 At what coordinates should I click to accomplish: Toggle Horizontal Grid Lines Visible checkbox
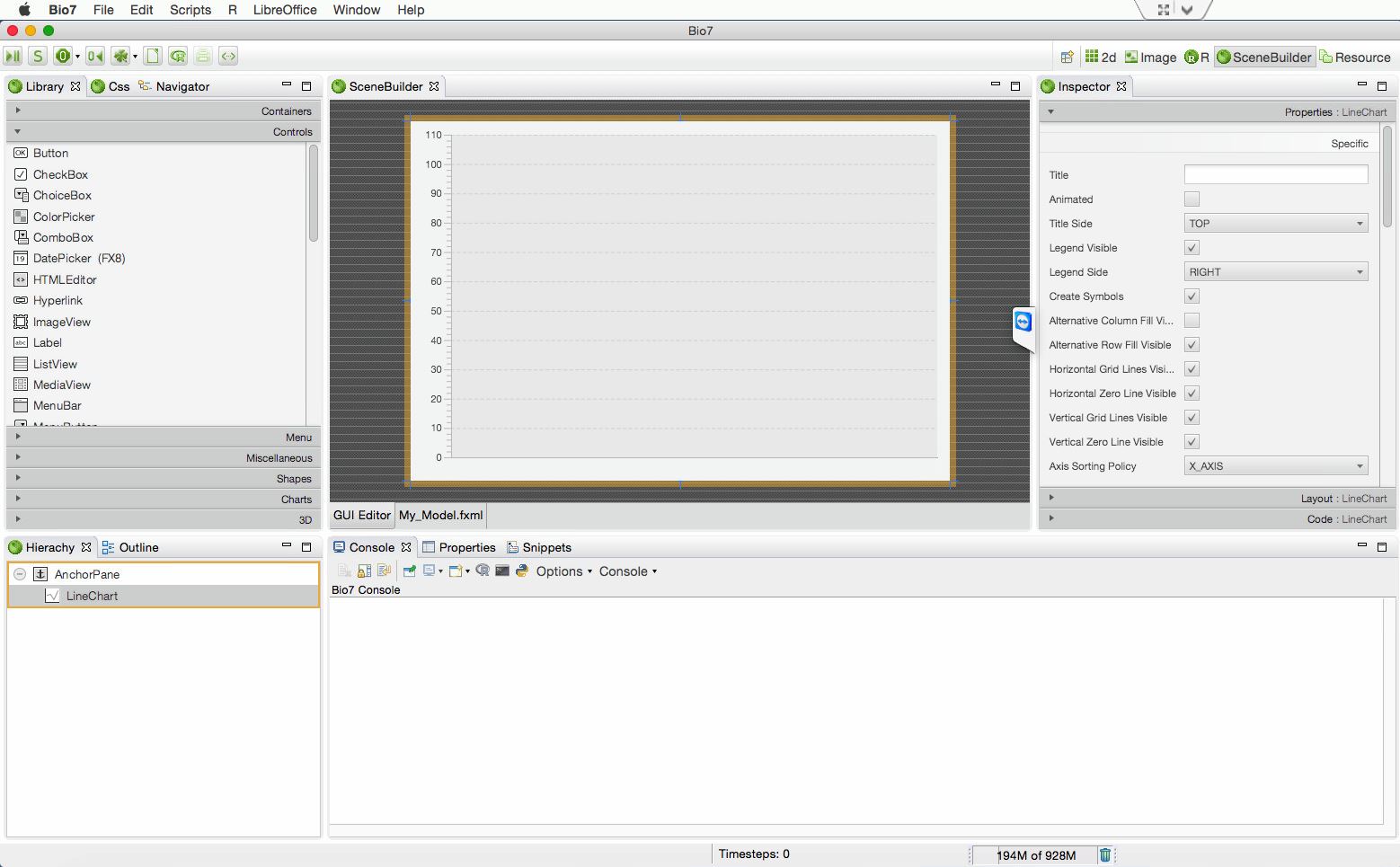tap(1192, 369)
